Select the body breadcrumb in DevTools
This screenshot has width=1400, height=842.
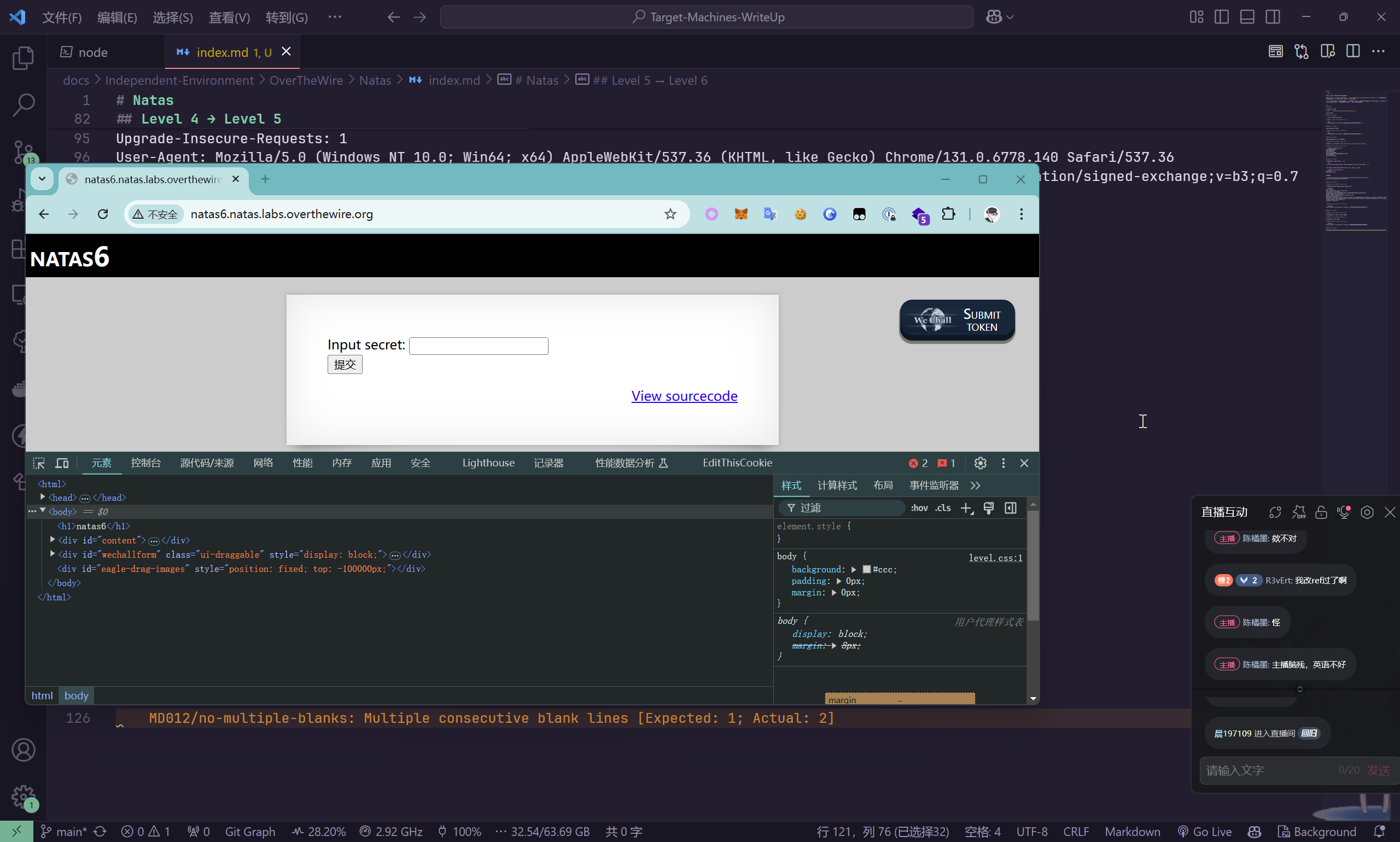76,695
